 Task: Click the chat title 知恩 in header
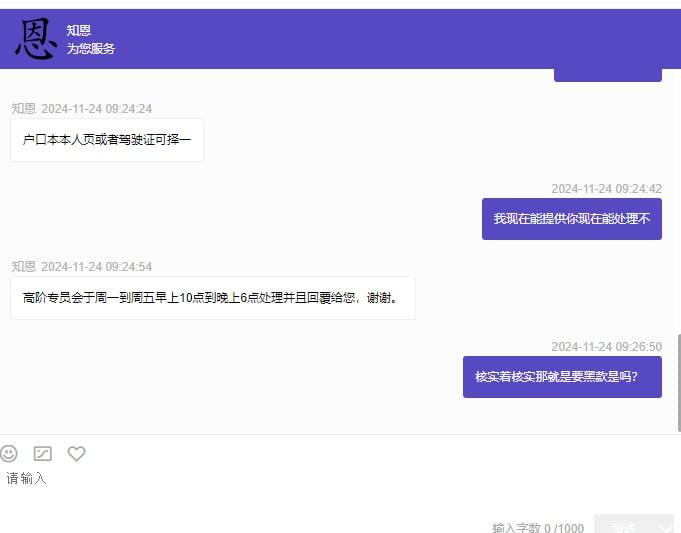click(x=78, y=31)
